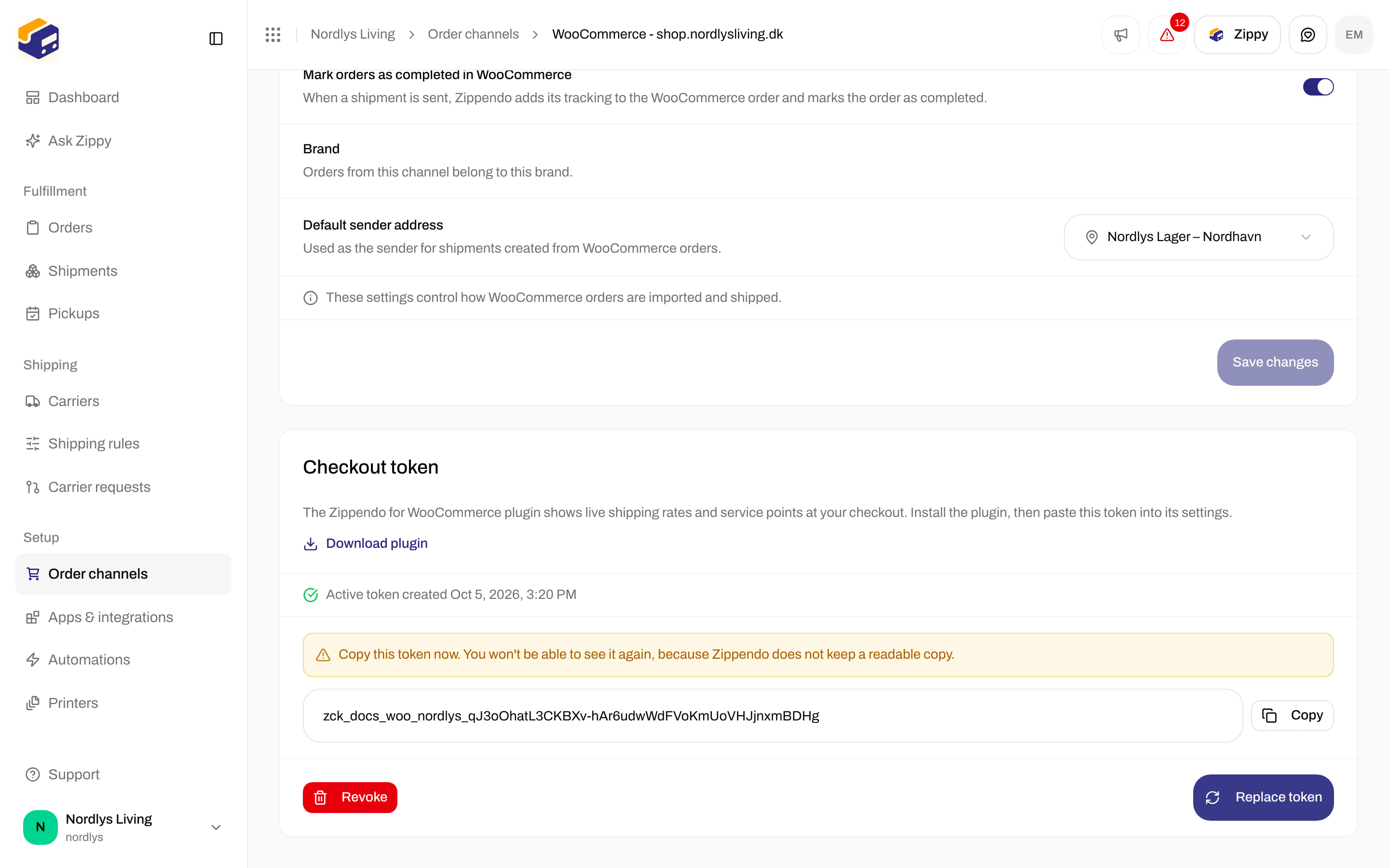This screenshot has width=1389, height=868.
Task: Click the Order channels cart icon
Action: coord(33,574)
